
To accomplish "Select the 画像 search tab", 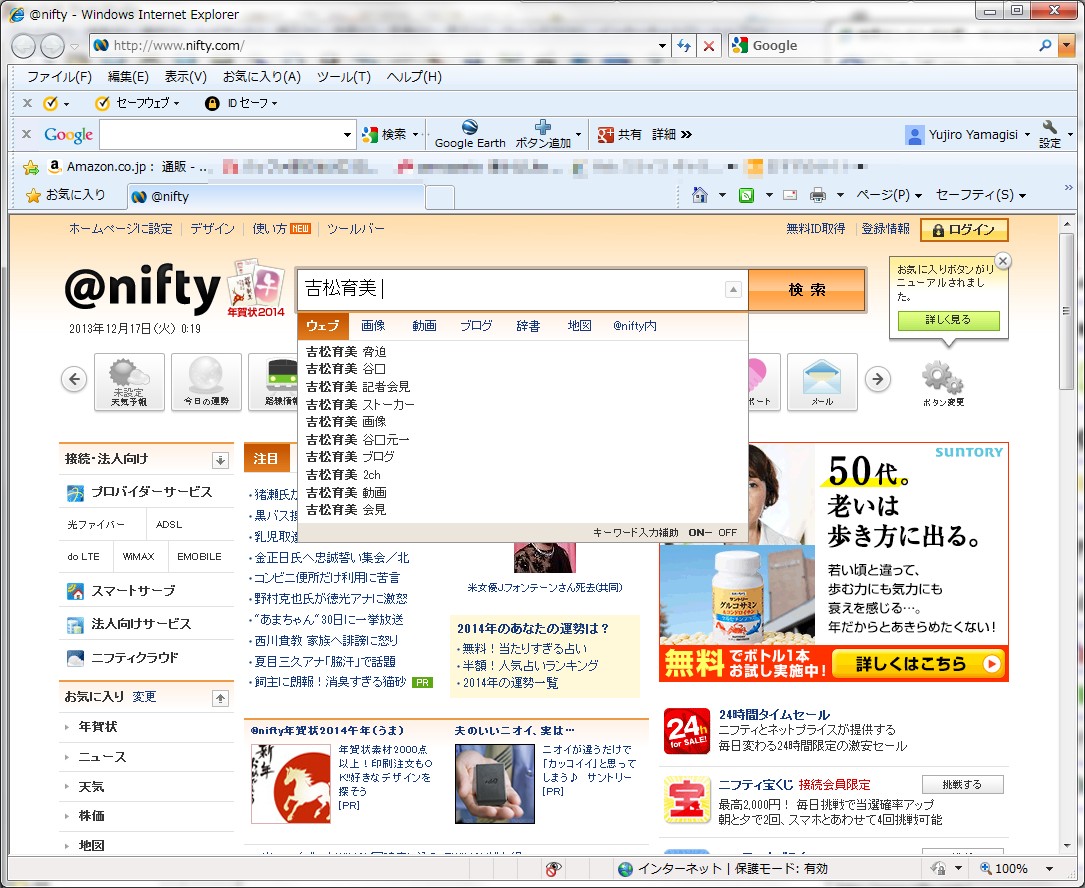I will [x=373, y=325].
